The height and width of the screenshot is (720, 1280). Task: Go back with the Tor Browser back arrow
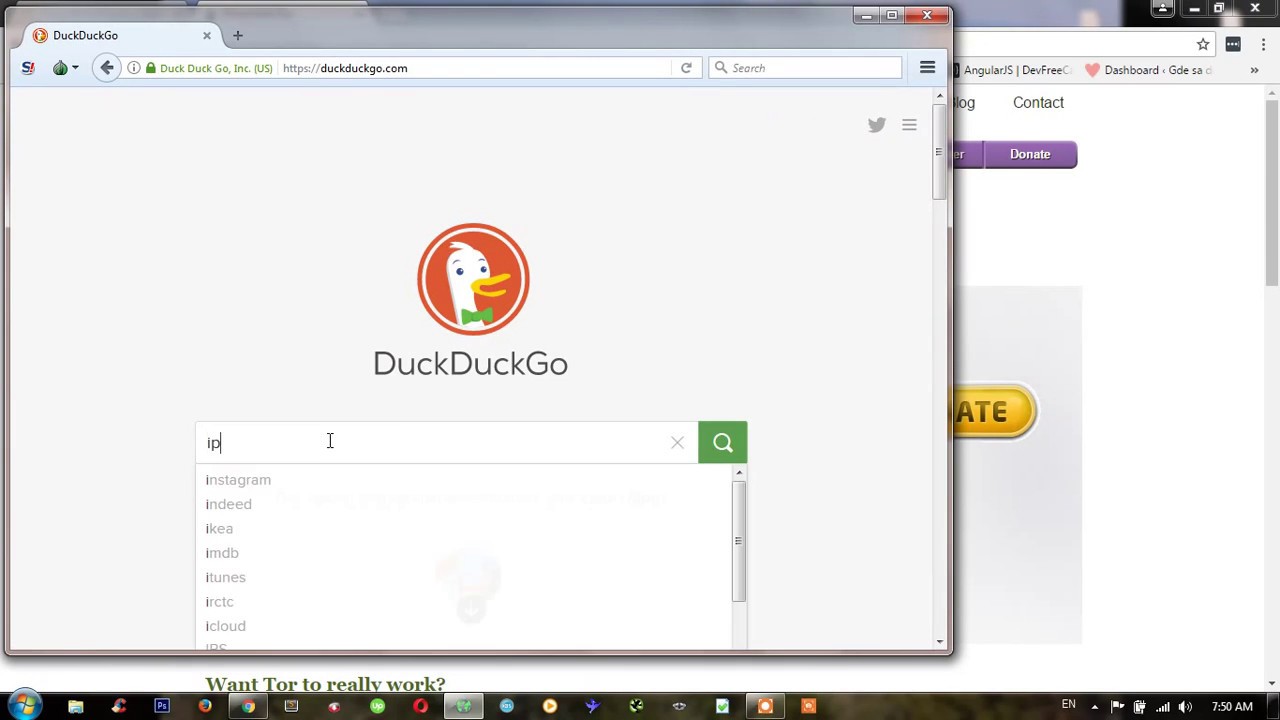(x=107, y=68)
